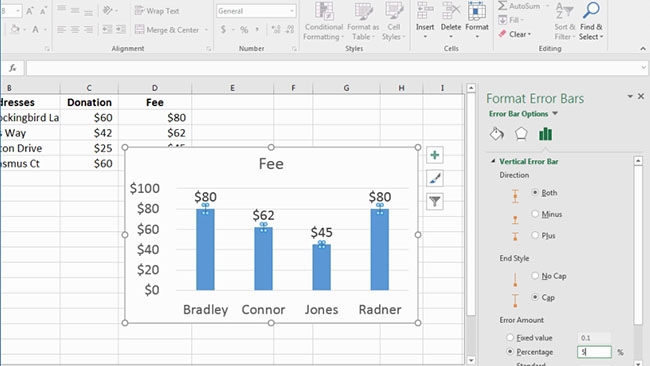This screenshot has height=366, width=650.
Task: Collapse the ribbon with the chevron
Action: (x=643, y=48)
